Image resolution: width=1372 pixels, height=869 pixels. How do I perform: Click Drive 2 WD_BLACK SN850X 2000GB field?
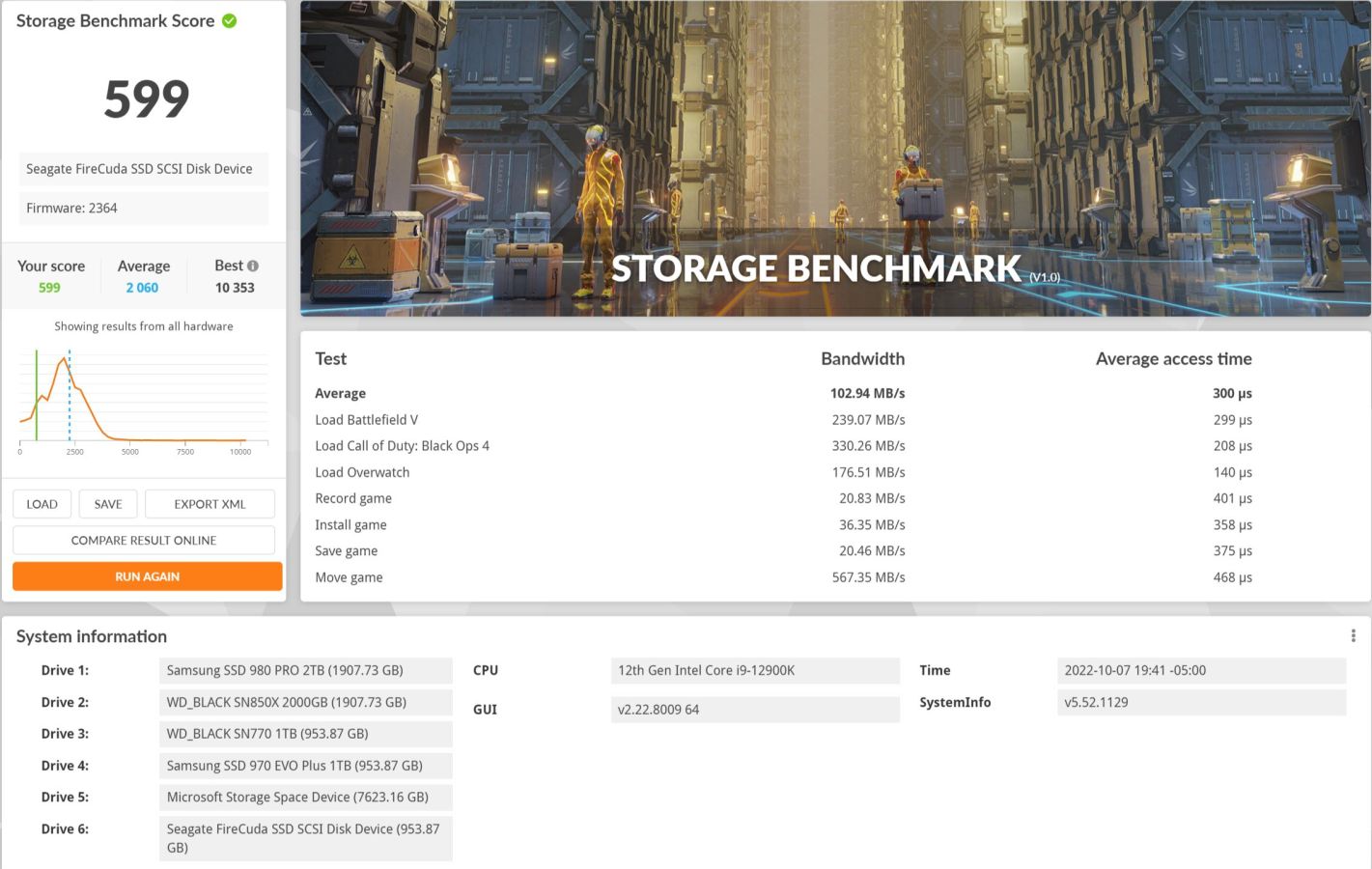pos(305,702)
